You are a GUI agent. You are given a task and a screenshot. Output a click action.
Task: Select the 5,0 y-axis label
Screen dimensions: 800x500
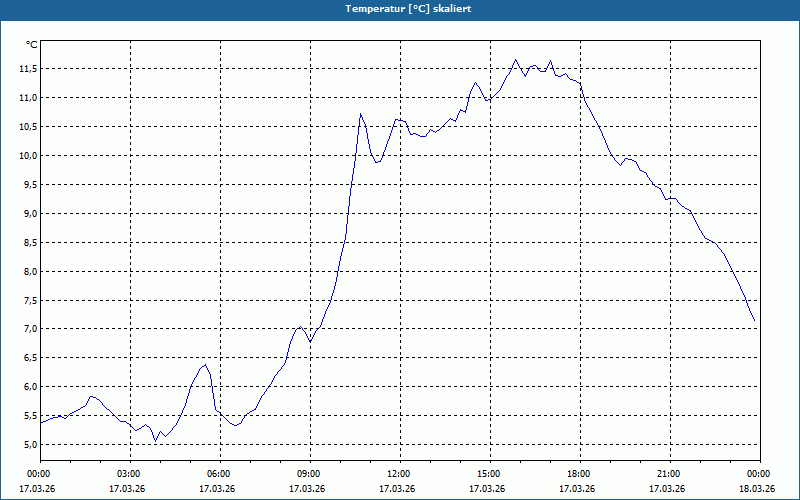point(30,445)
